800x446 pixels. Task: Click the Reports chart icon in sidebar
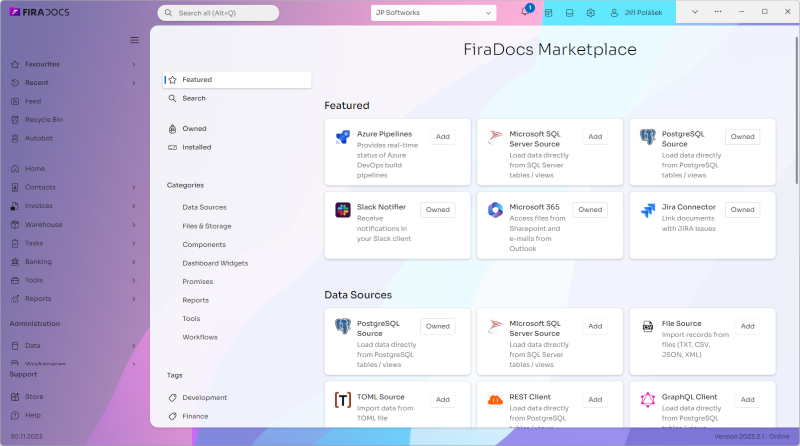pos(15,299)
